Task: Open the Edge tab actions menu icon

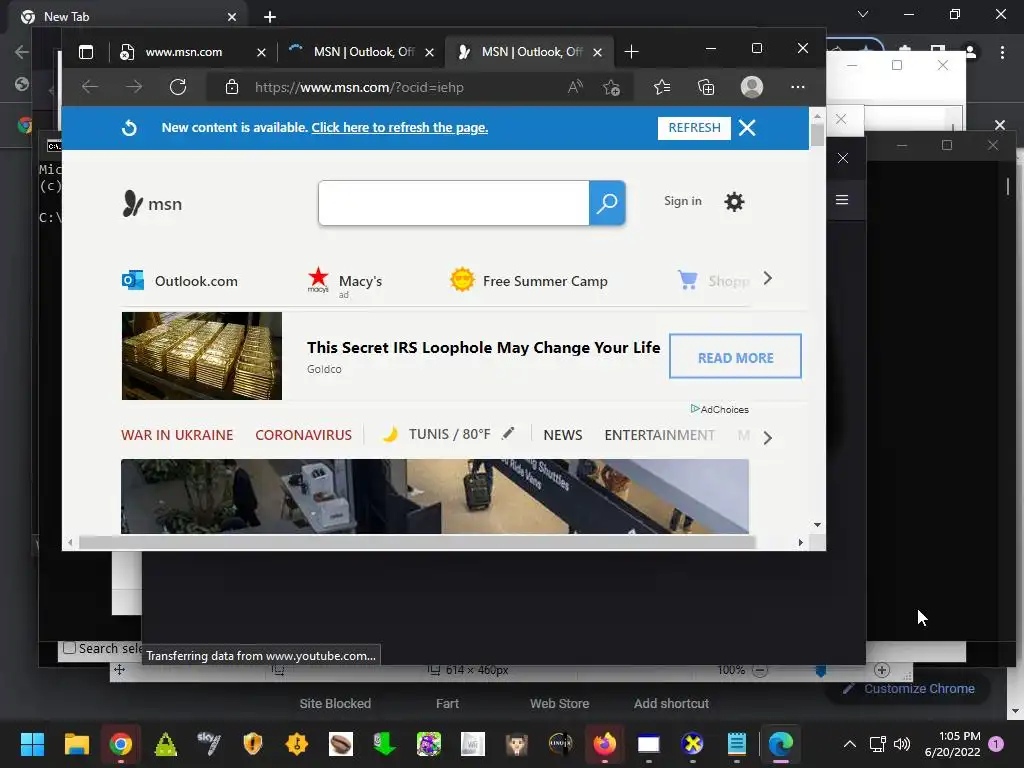Action: (x=86, y=52)
